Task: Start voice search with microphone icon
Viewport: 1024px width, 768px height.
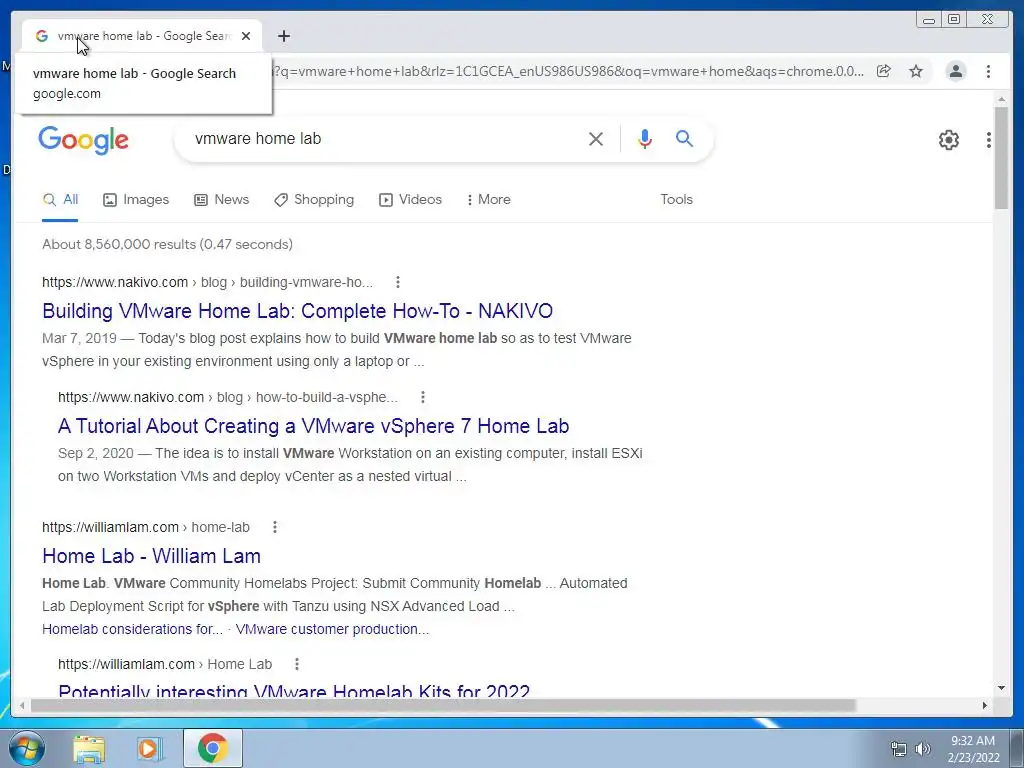Action: [645, 138]
